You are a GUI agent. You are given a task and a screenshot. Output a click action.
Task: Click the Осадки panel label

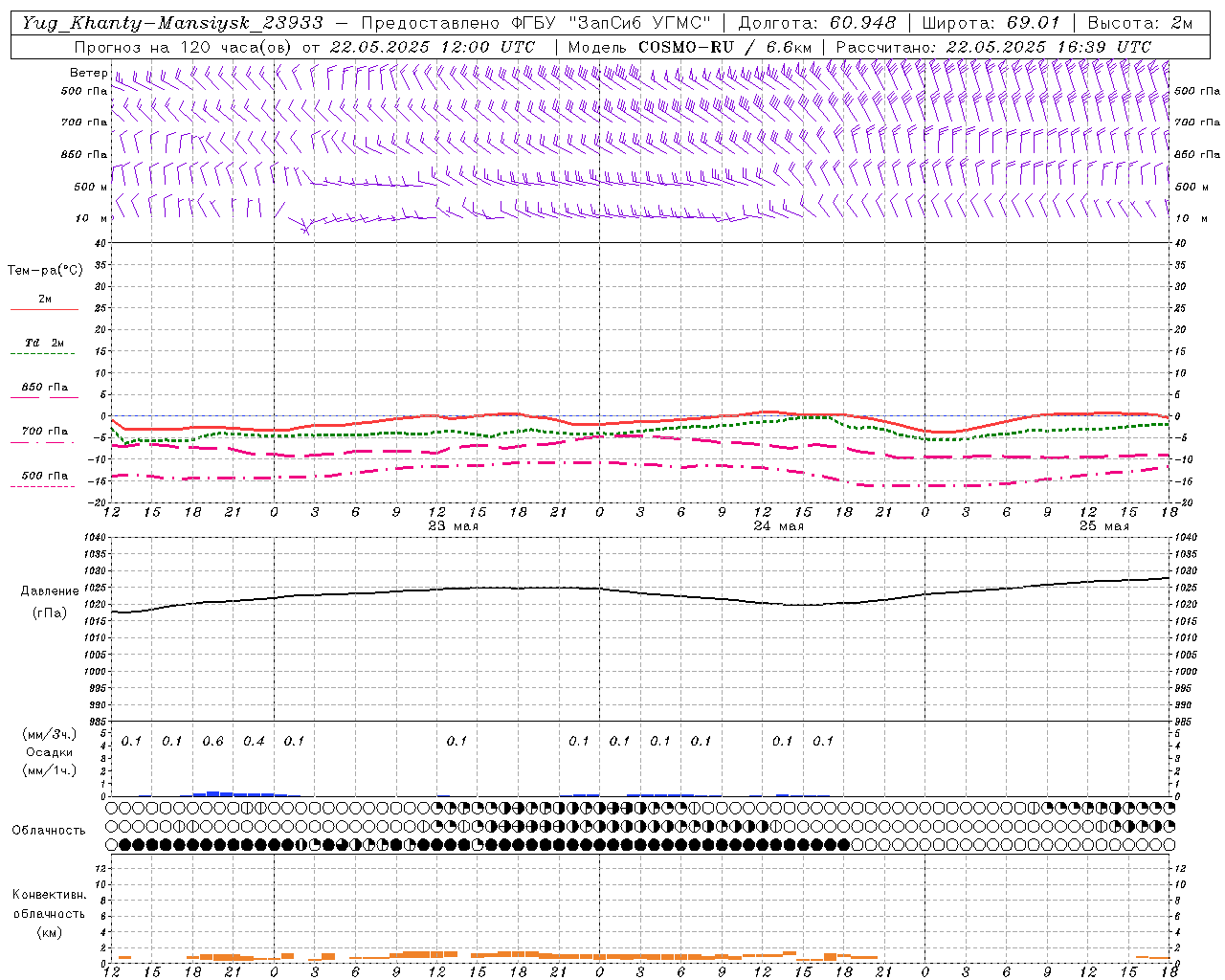click(50, 752)
